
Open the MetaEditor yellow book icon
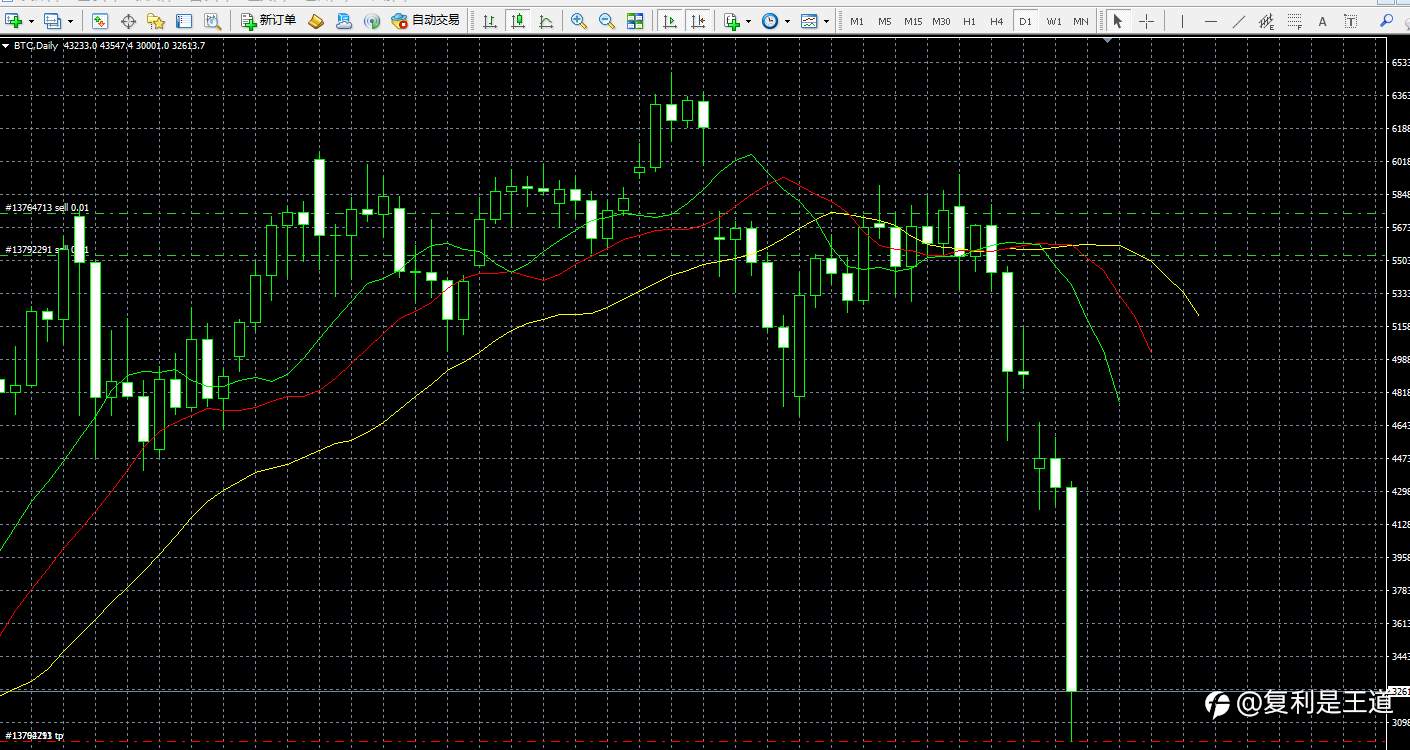[x=316, y=21]
